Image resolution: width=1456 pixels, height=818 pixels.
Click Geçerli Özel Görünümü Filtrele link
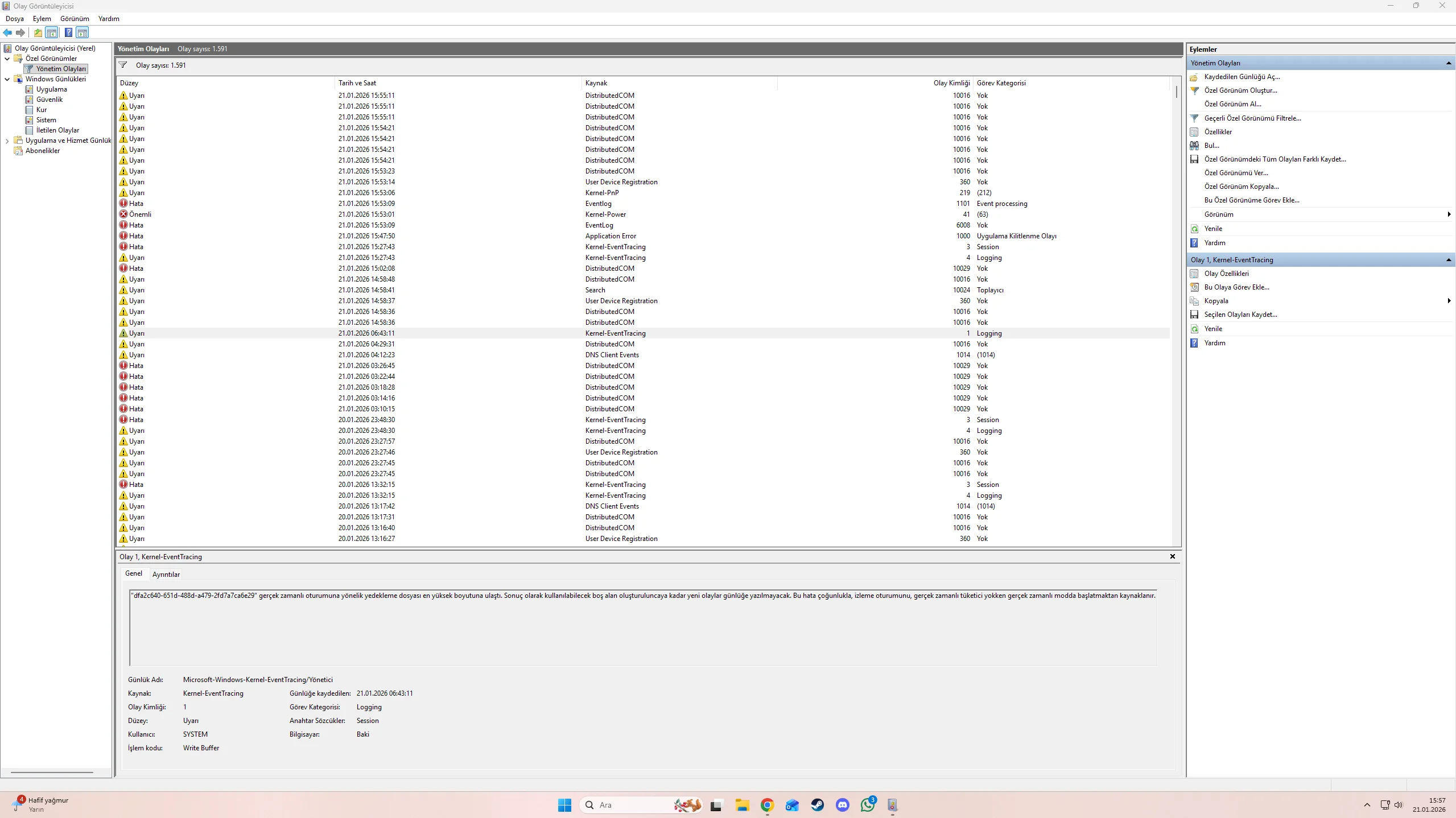(x=1252, y=118)
